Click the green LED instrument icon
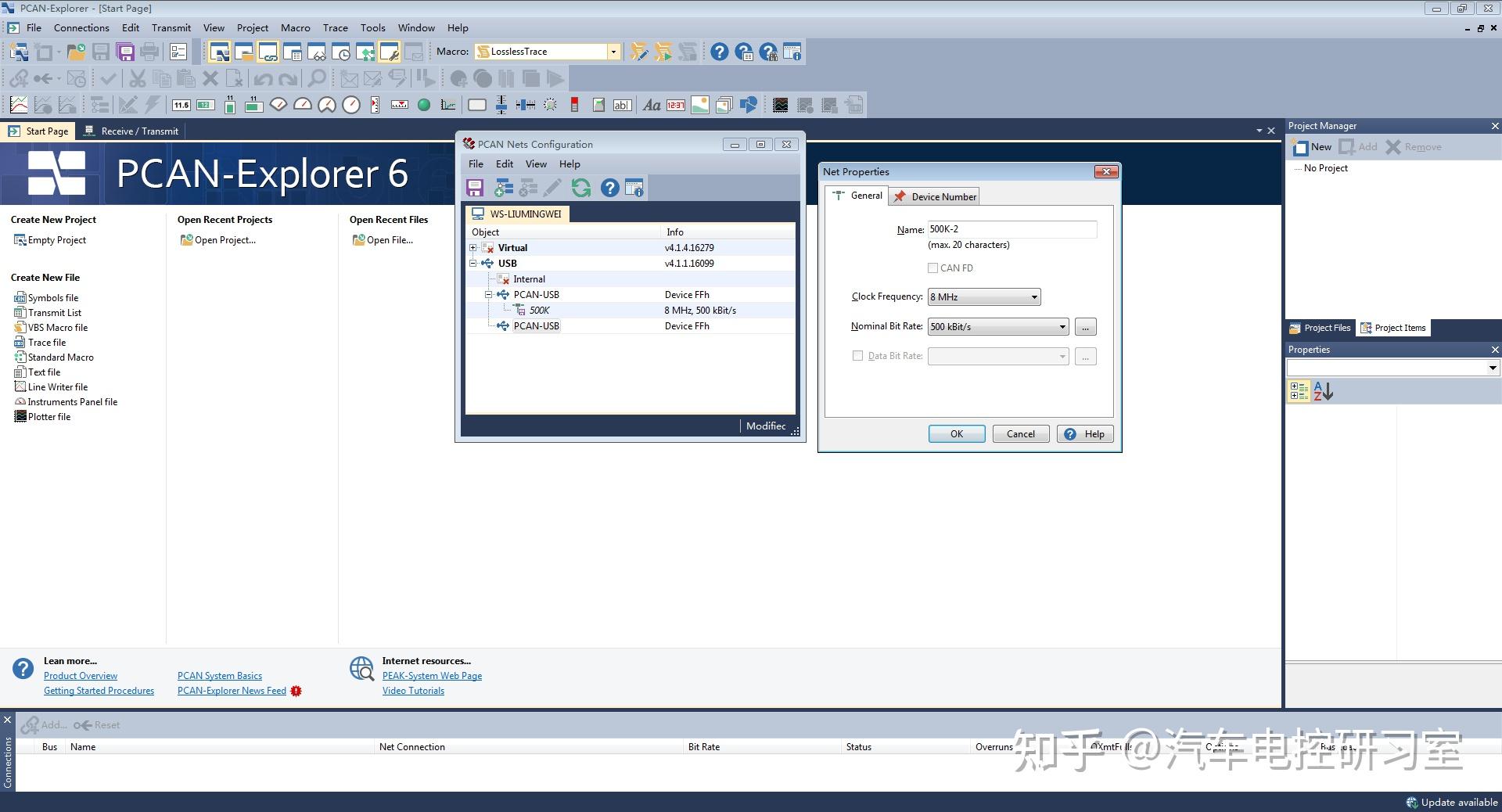The width and height of the screenshot is (1502, 812). 424,105
